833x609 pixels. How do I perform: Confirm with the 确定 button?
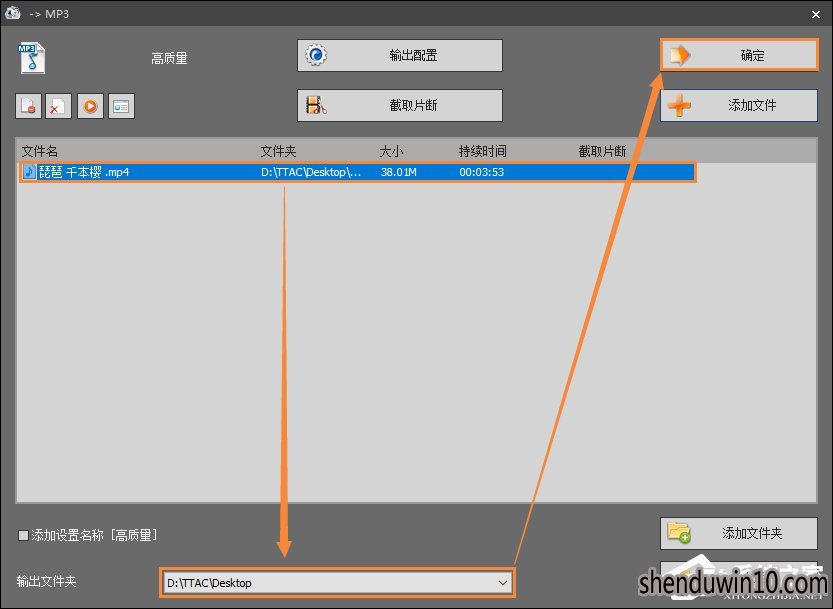739,55
